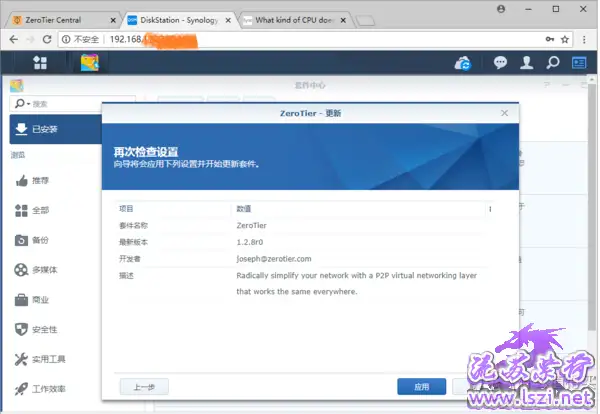The image size is (600, 414).
Task: Close the ZeroTier update dialog
Action: [x=504, y=113]
